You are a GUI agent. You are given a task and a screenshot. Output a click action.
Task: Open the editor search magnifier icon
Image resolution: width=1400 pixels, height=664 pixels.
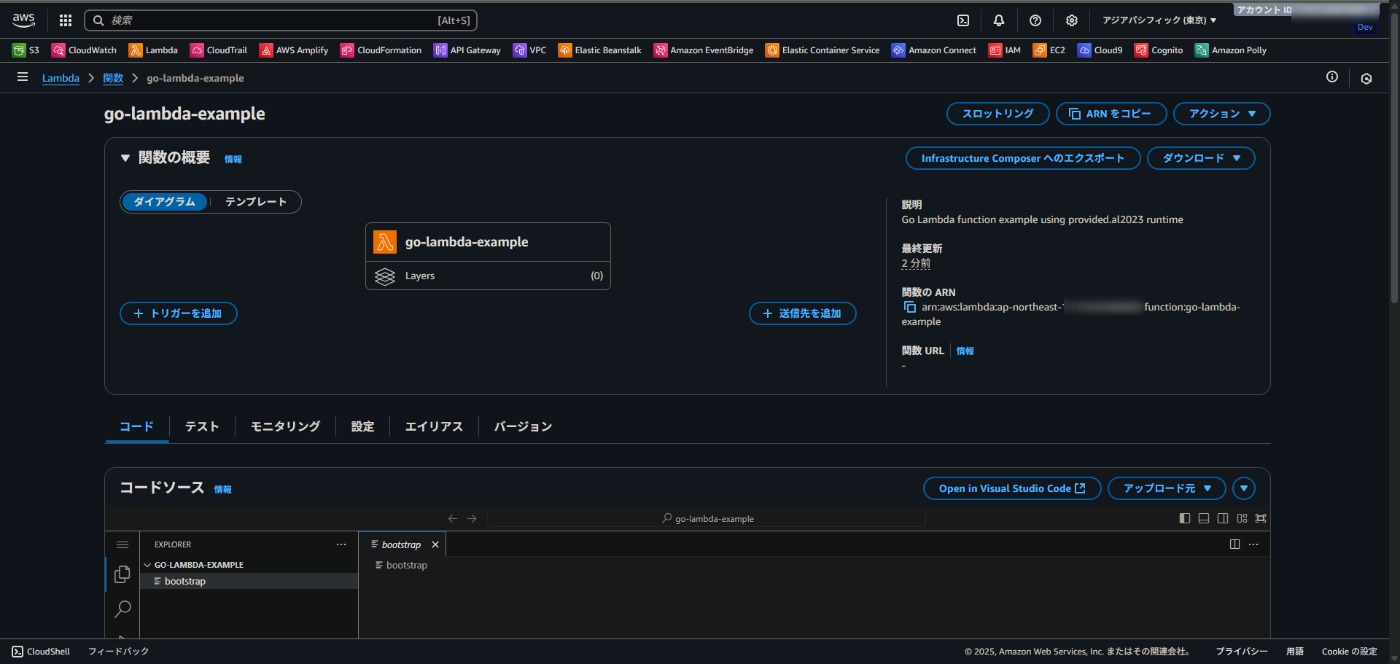pyautogui.click(x=122, y=608)
